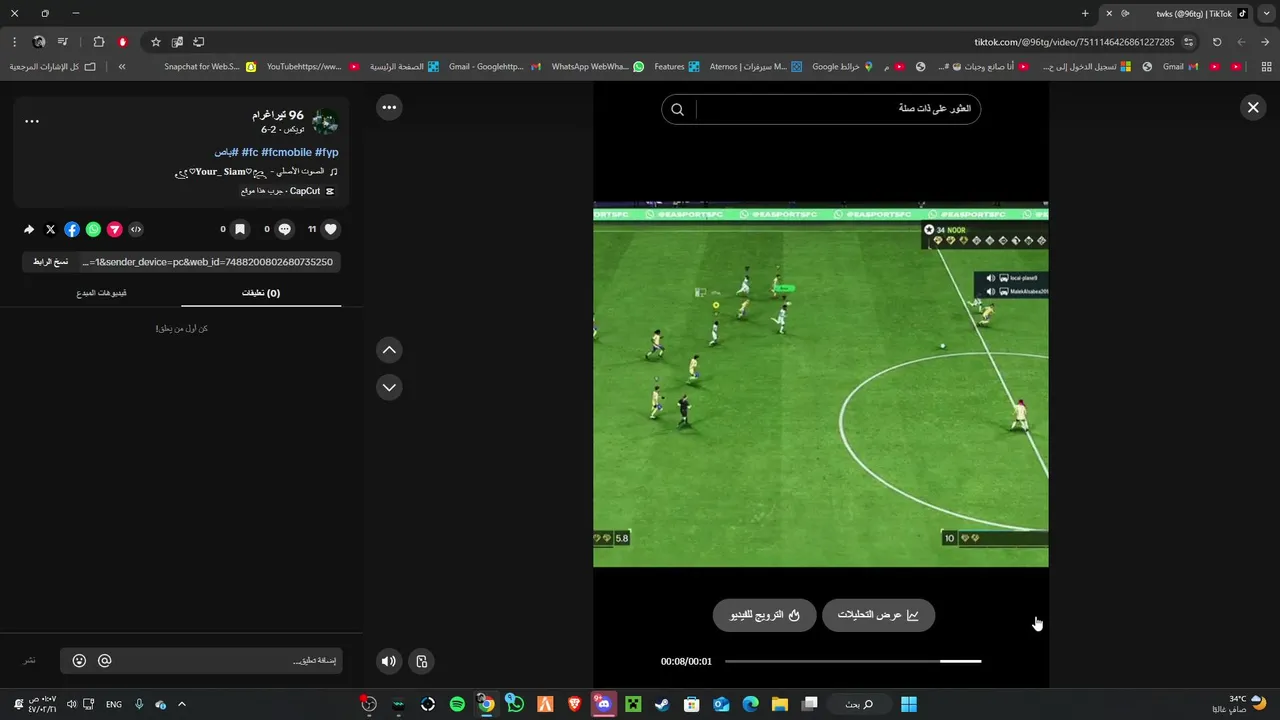Image resolution: width=1280 pixels, height=720 pixels.
Task: Switch ENG keyboard language in tray
Action: 114,704
